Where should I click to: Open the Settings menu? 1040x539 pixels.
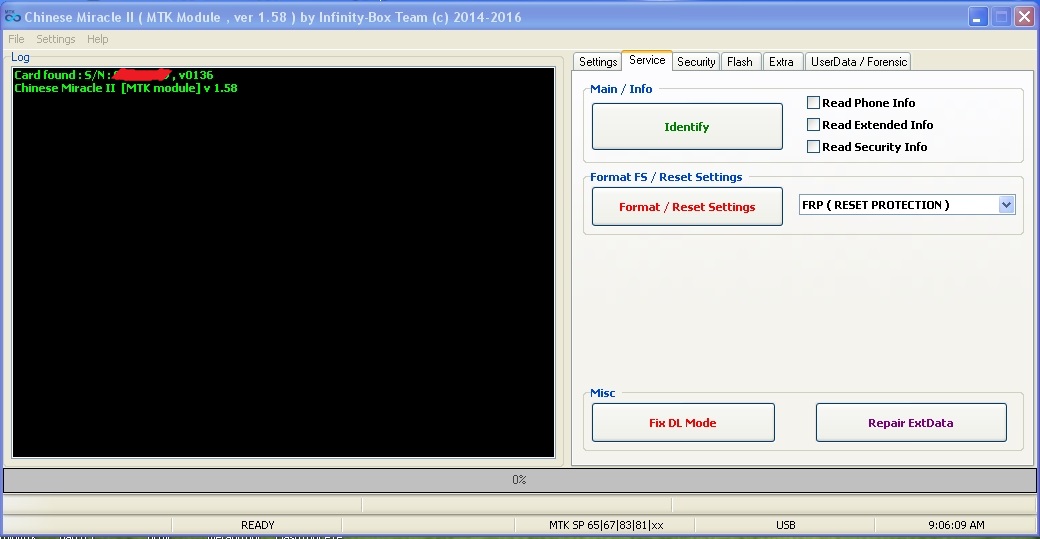tap(56, 39)
